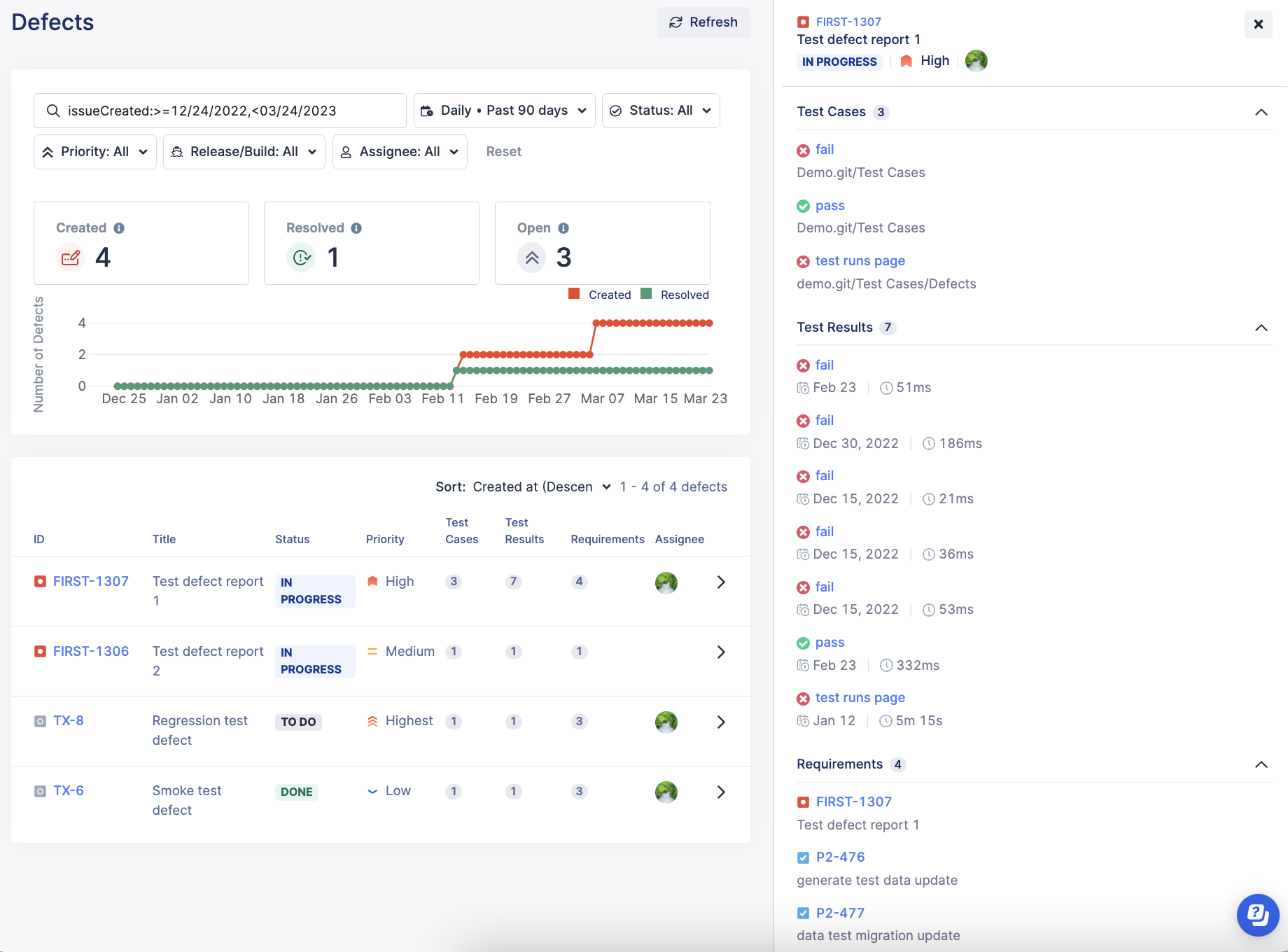
Task: Expand TX-8 row with the arrow
Action: tap(721, 722)
